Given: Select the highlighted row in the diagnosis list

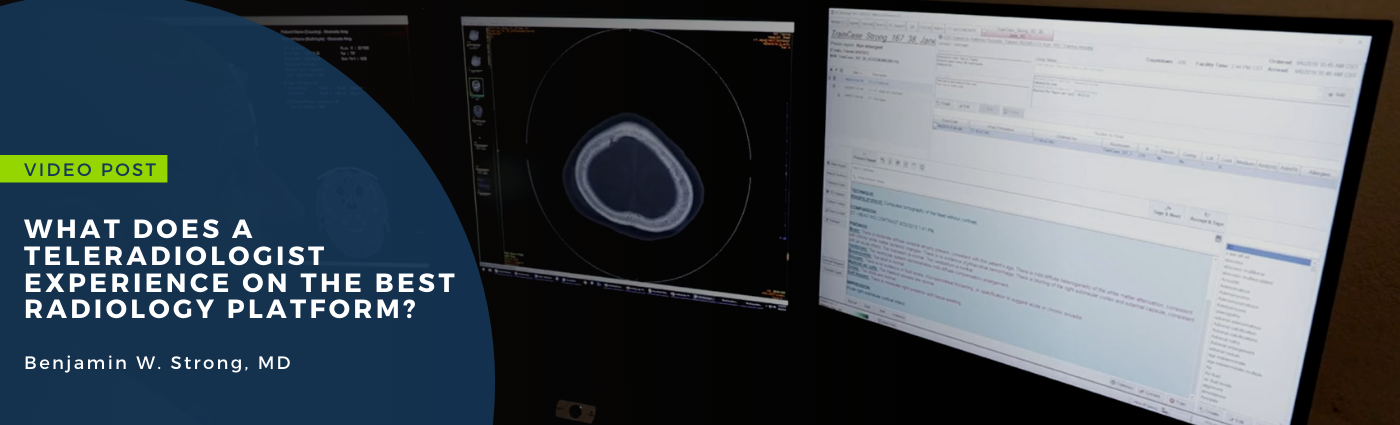Looking at the screenshot, I should point(1268,255).
